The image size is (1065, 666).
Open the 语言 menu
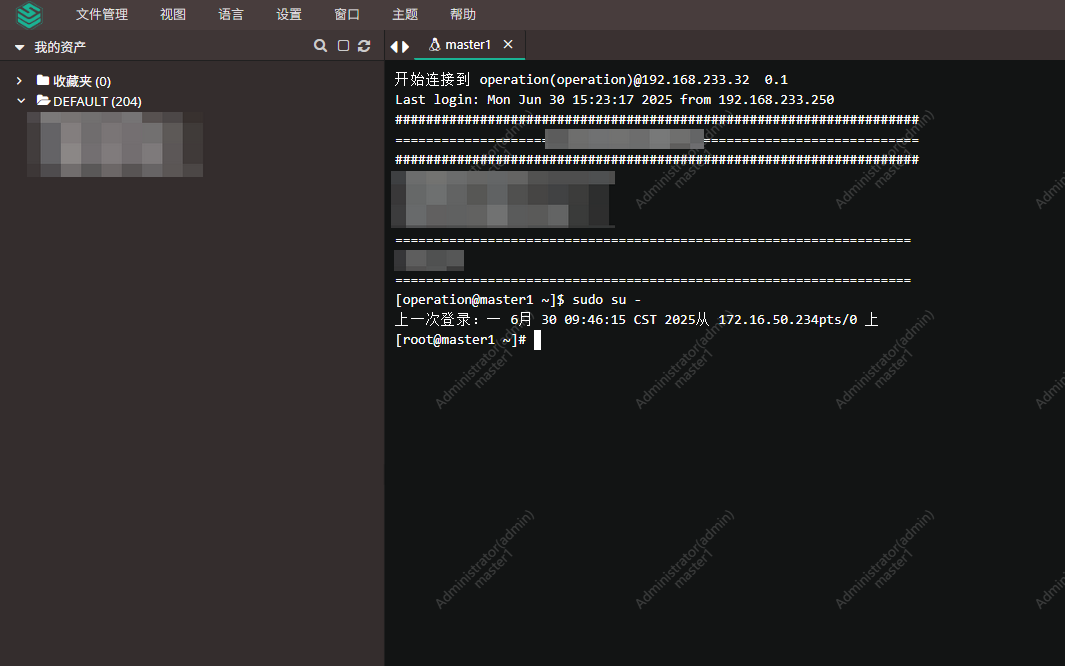pyautogui.click(x=231, y=15)
